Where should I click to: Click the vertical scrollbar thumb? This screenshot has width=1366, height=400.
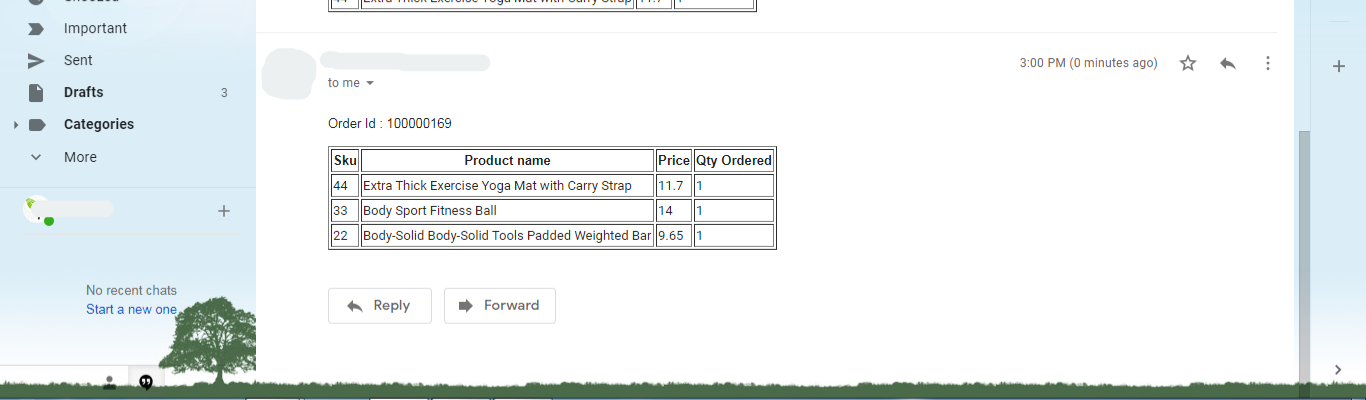point(1303,255)
